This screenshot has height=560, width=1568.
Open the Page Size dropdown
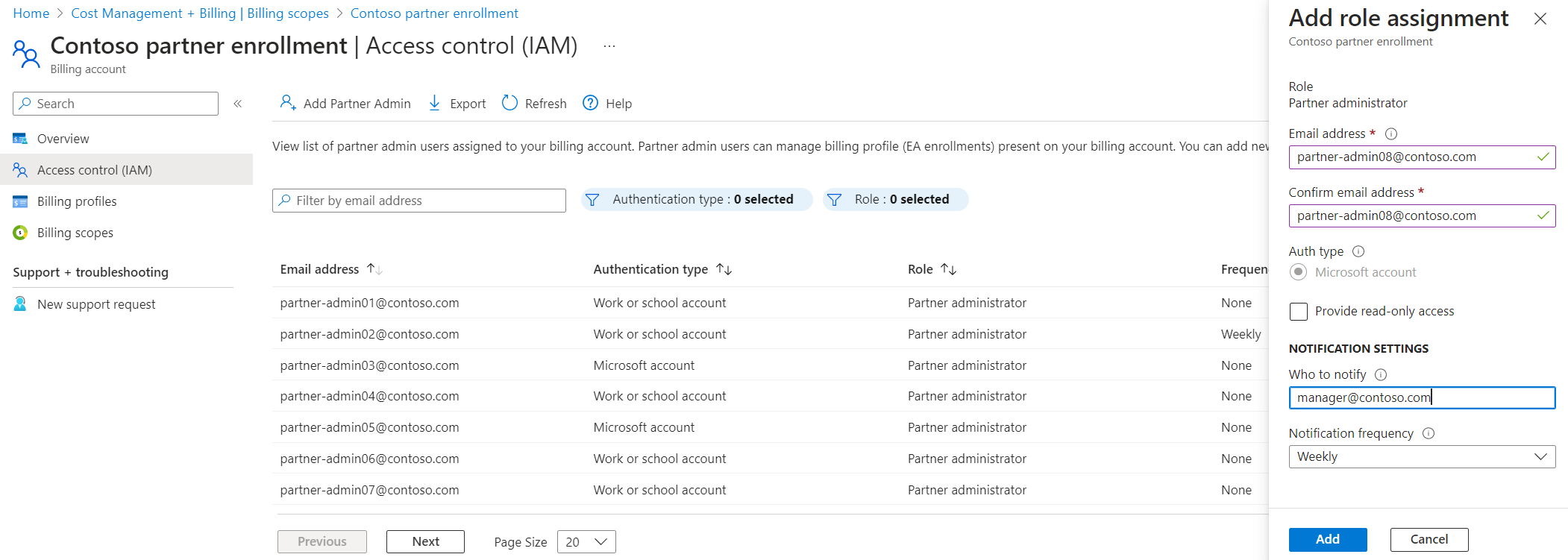[x=586, y=542]
